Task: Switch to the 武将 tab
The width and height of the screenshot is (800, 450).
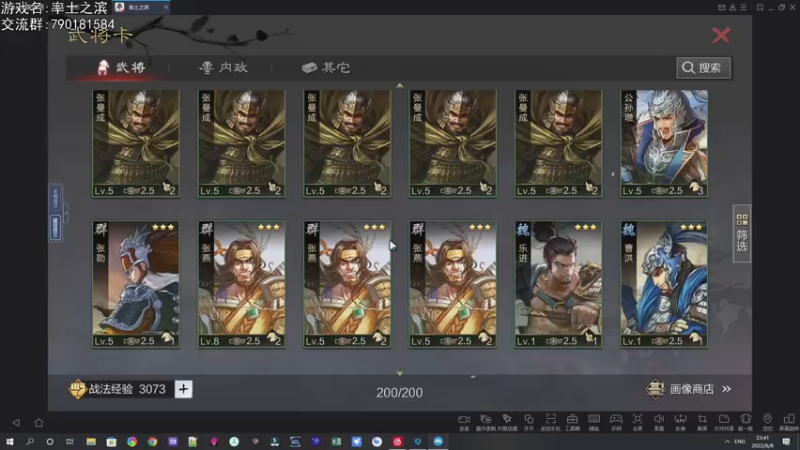Action: pyautogui.click(x=121, y=67)
